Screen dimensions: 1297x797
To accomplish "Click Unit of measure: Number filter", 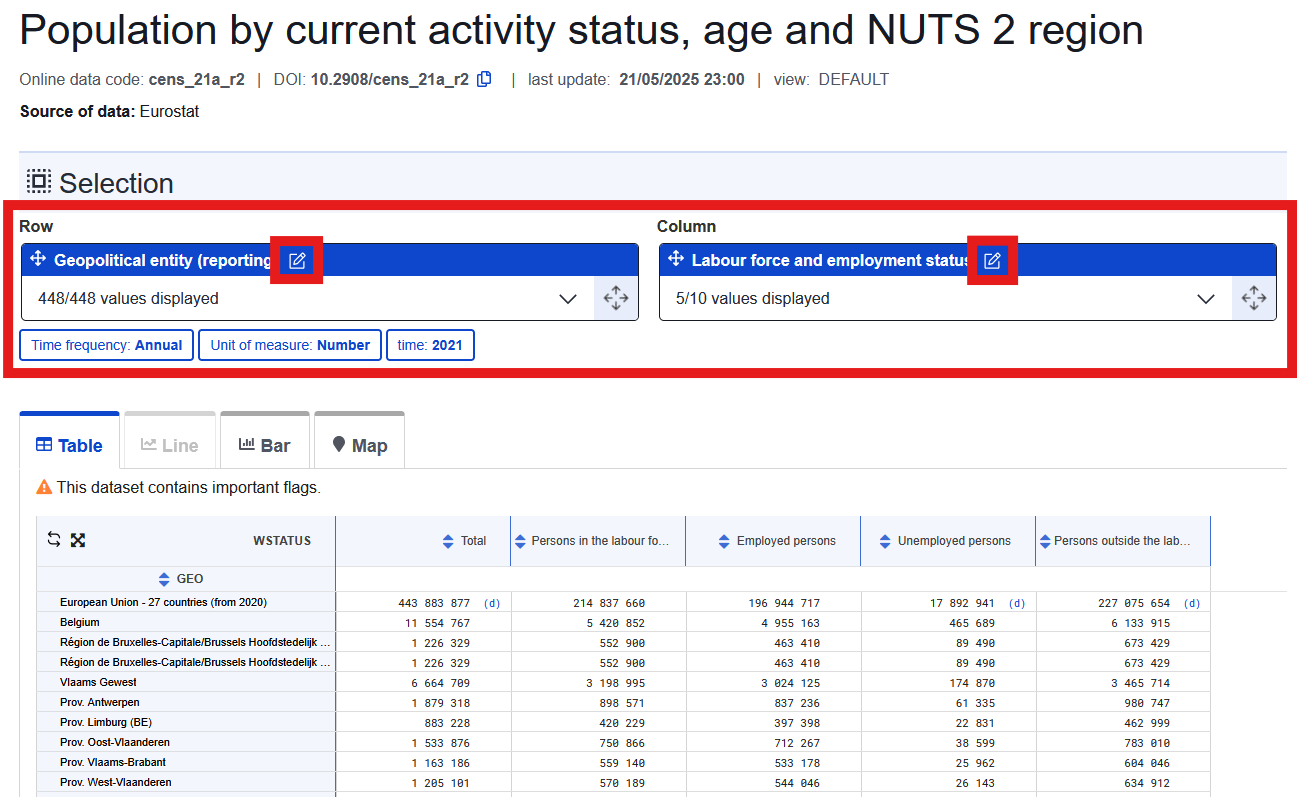I will (x=290, y=345).
